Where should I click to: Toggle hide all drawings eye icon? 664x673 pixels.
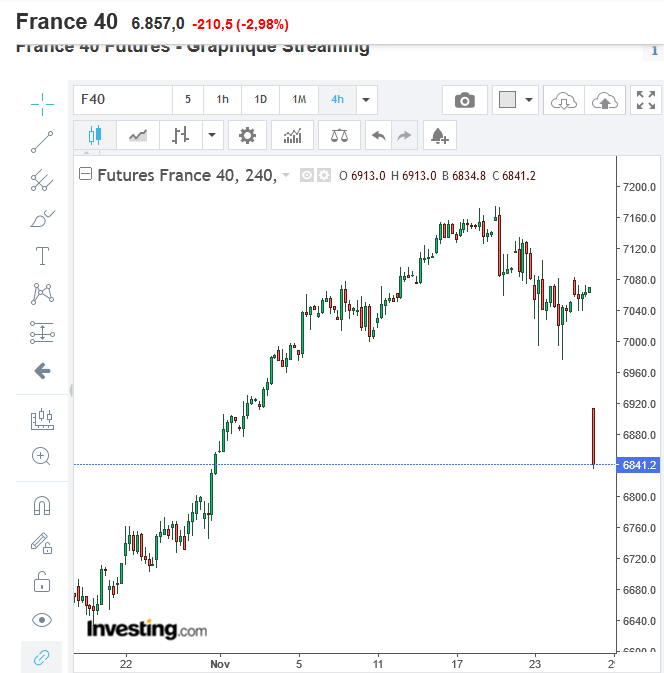42,620
